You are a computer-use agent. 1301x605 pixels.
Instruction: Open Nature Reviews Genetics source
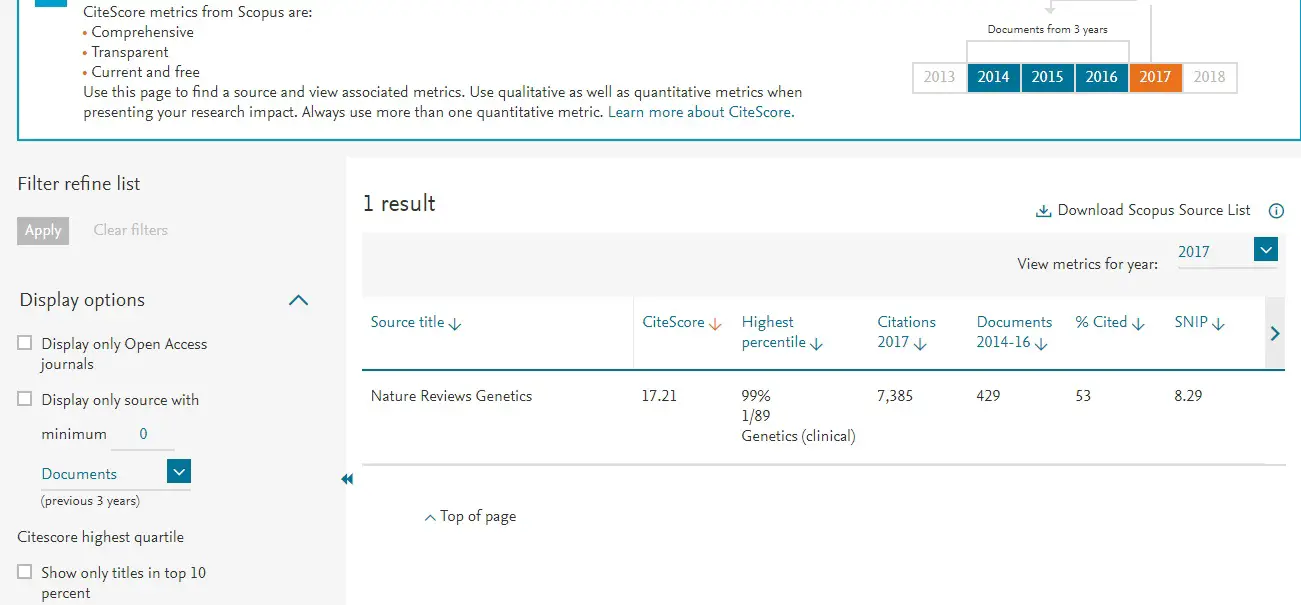pyautogui.click(x=451, y=396)
